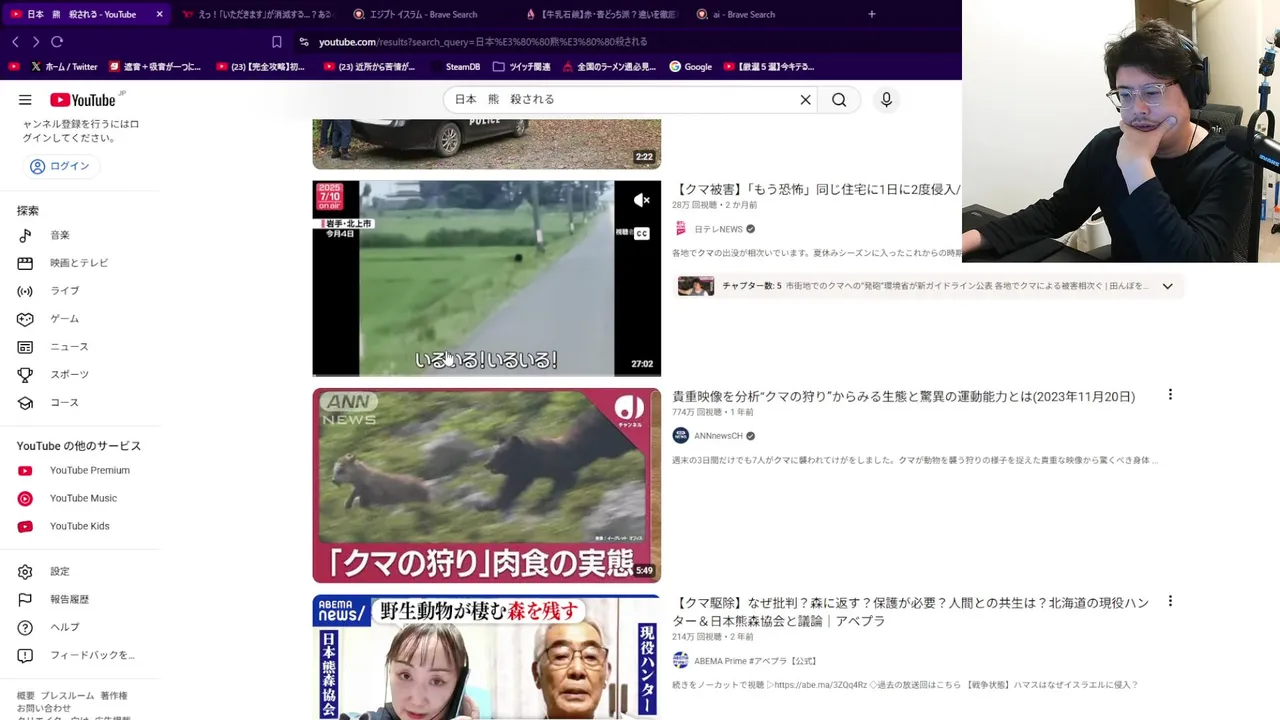Open 【クマ被害】「もう恐怖」 video title
This screenshot has height=720, width=1280.
coord(816,189)
